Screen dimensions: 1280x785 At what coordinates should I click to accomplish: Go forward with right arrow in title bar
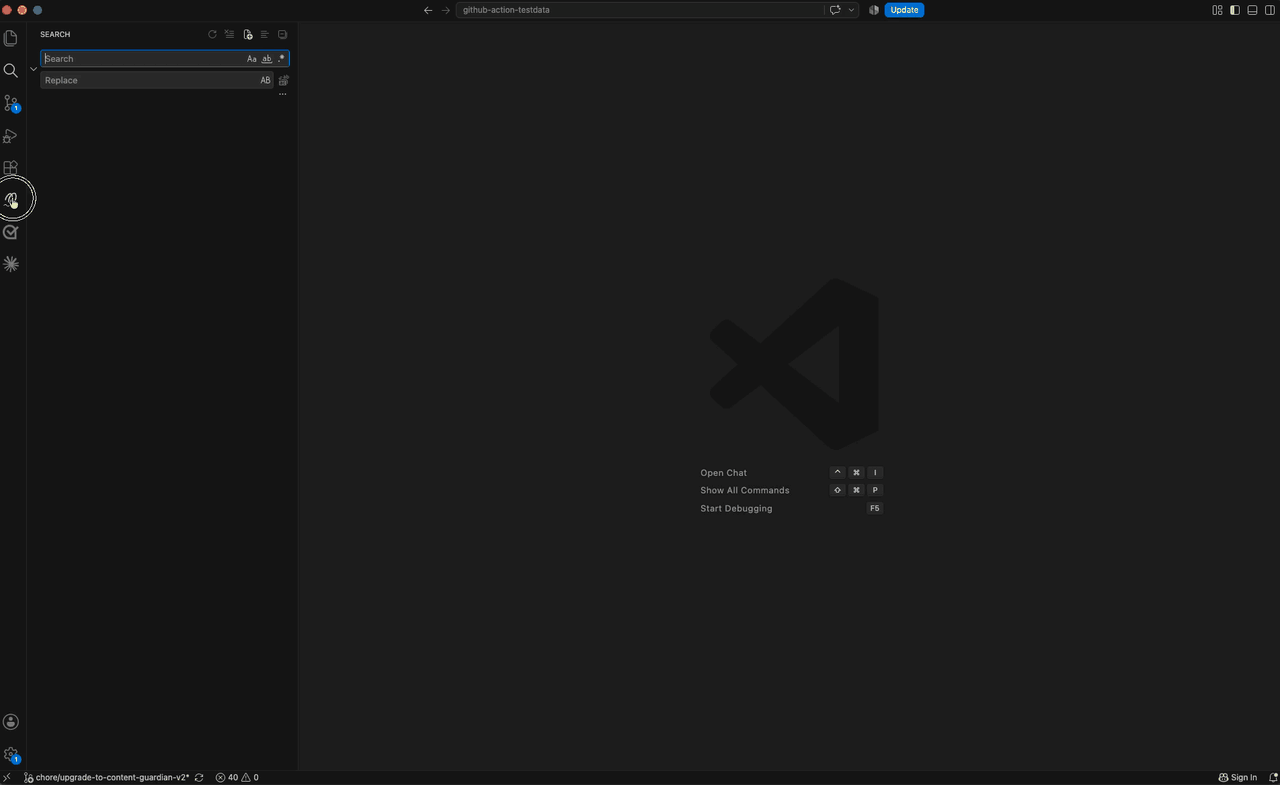coord(446,10)
